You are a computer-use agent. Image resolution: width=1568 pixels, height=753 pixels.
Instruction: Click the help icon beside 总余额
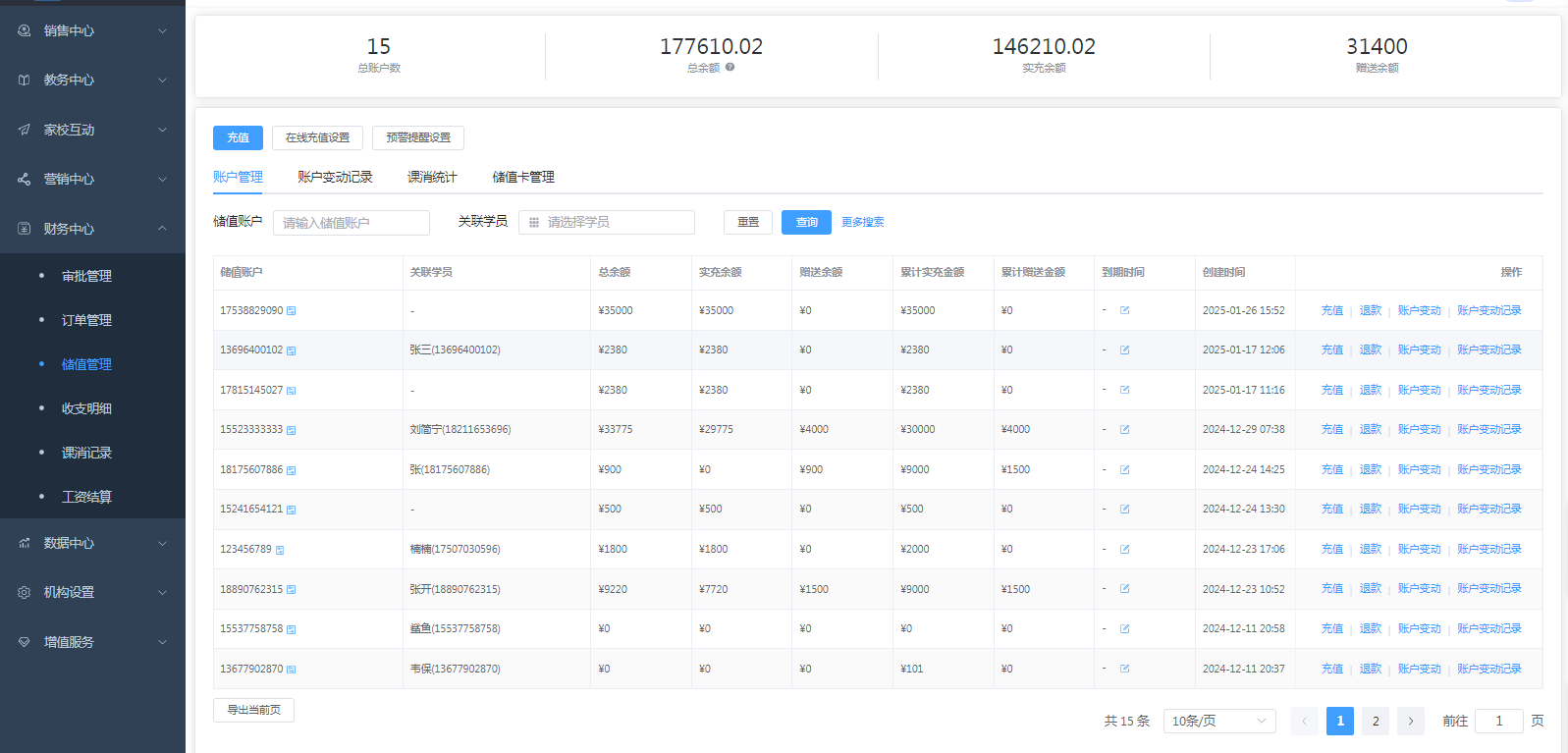click(x=730, y=68)
